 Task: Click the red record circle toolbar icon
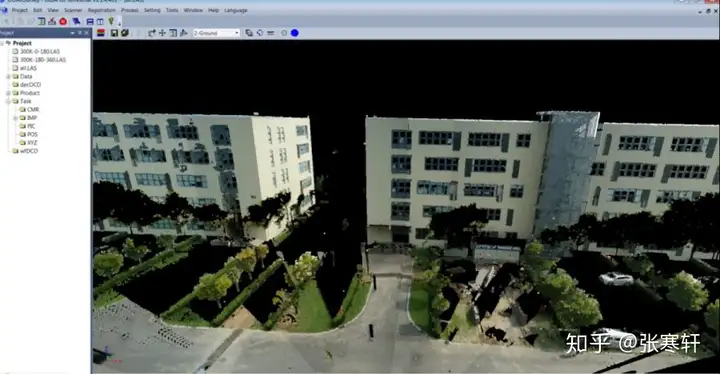(x=63, y=22)
